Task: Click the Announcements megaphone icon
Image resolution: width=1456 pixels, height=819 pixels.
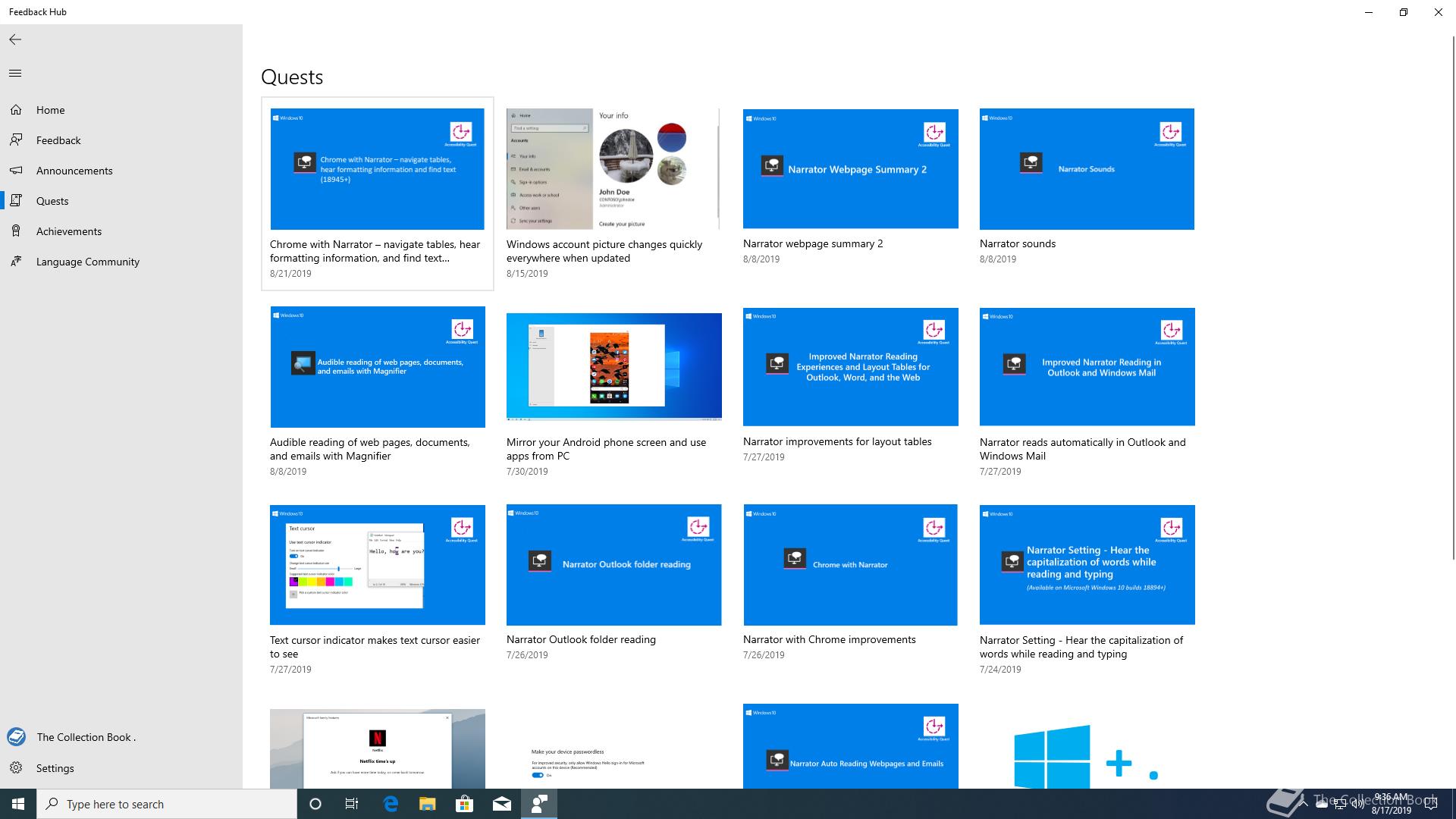Action: 16,171
